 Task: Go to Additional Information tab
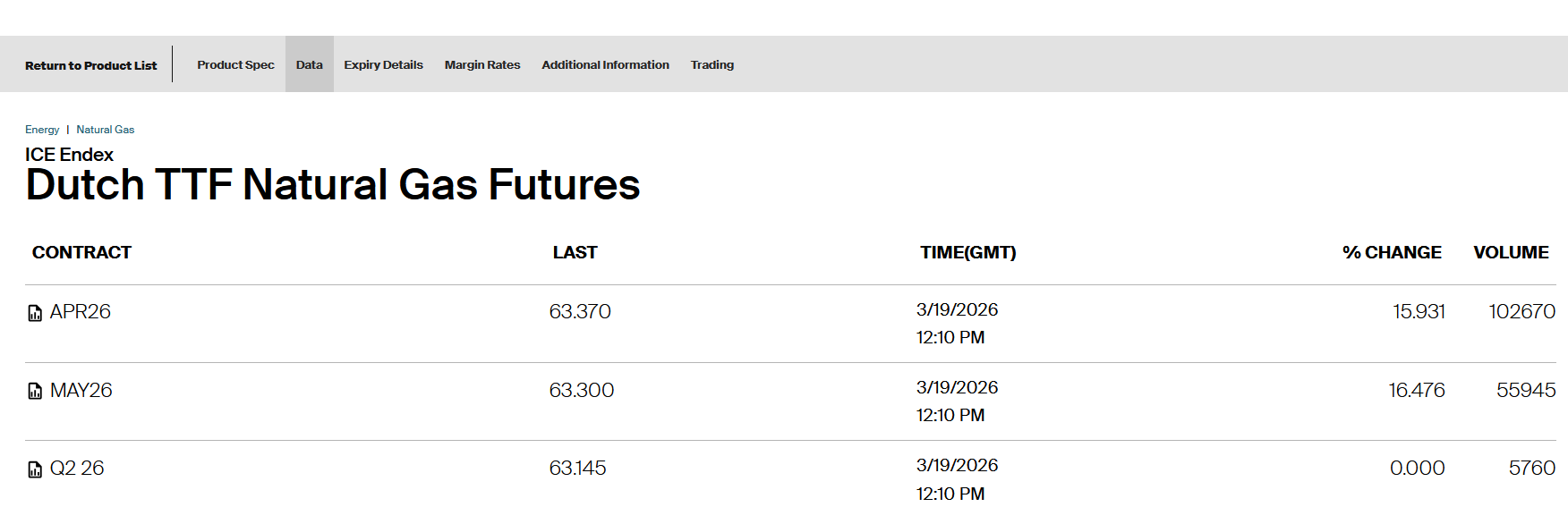pos(605,64)
